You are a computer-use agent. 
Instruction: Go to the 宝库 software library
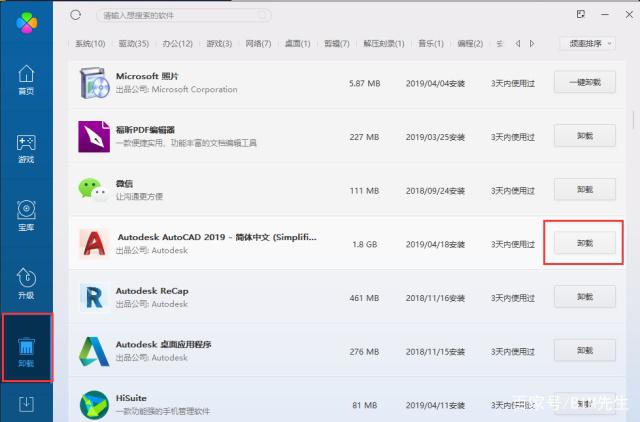click(27, 214)
